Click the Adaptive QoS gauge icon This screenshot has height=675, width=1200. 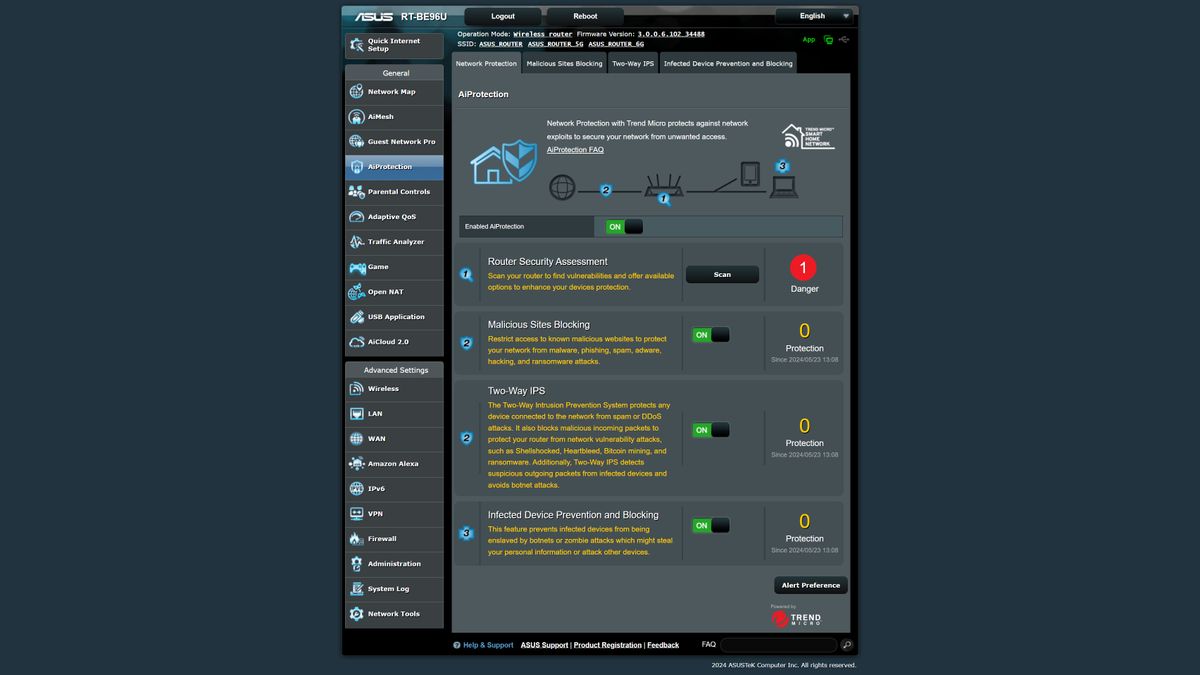tap(357, 217)
